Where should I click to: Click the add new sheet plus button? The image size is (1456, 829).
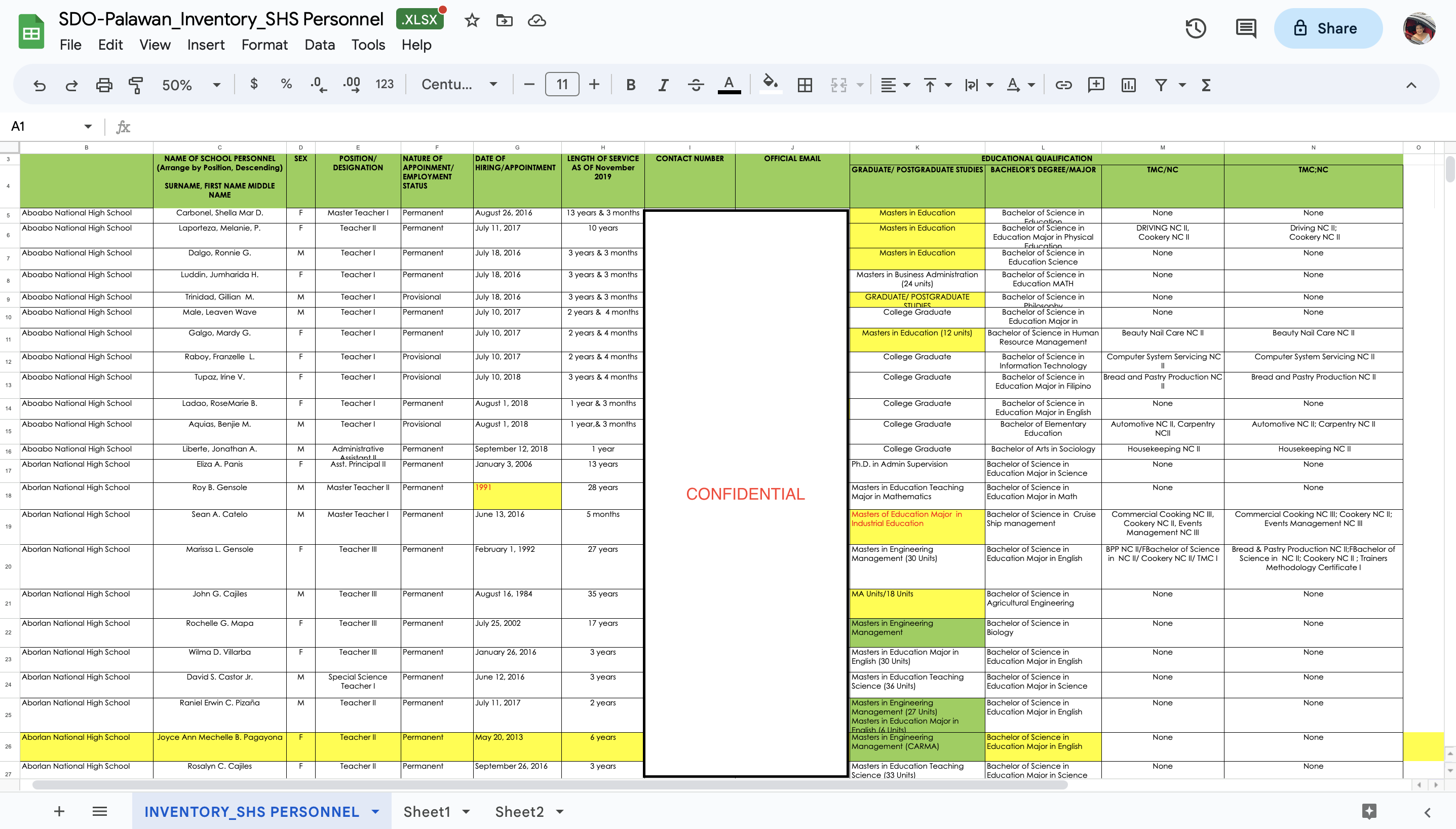[59, 811]
